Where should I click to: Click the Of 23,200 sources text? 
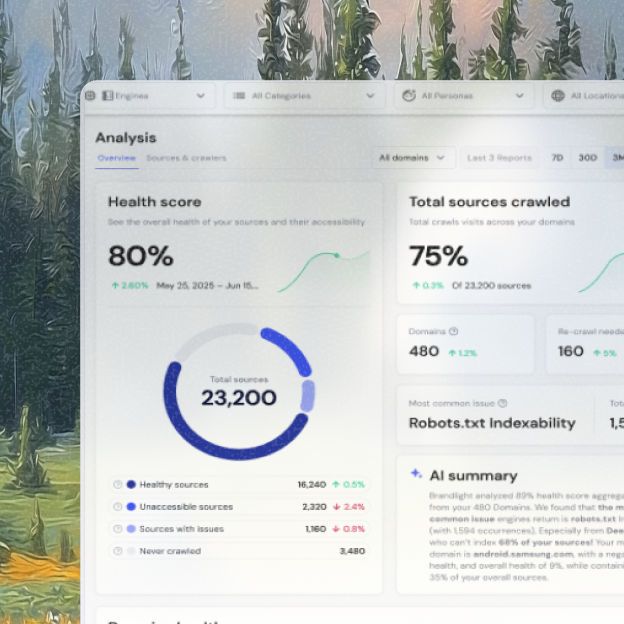491,285
